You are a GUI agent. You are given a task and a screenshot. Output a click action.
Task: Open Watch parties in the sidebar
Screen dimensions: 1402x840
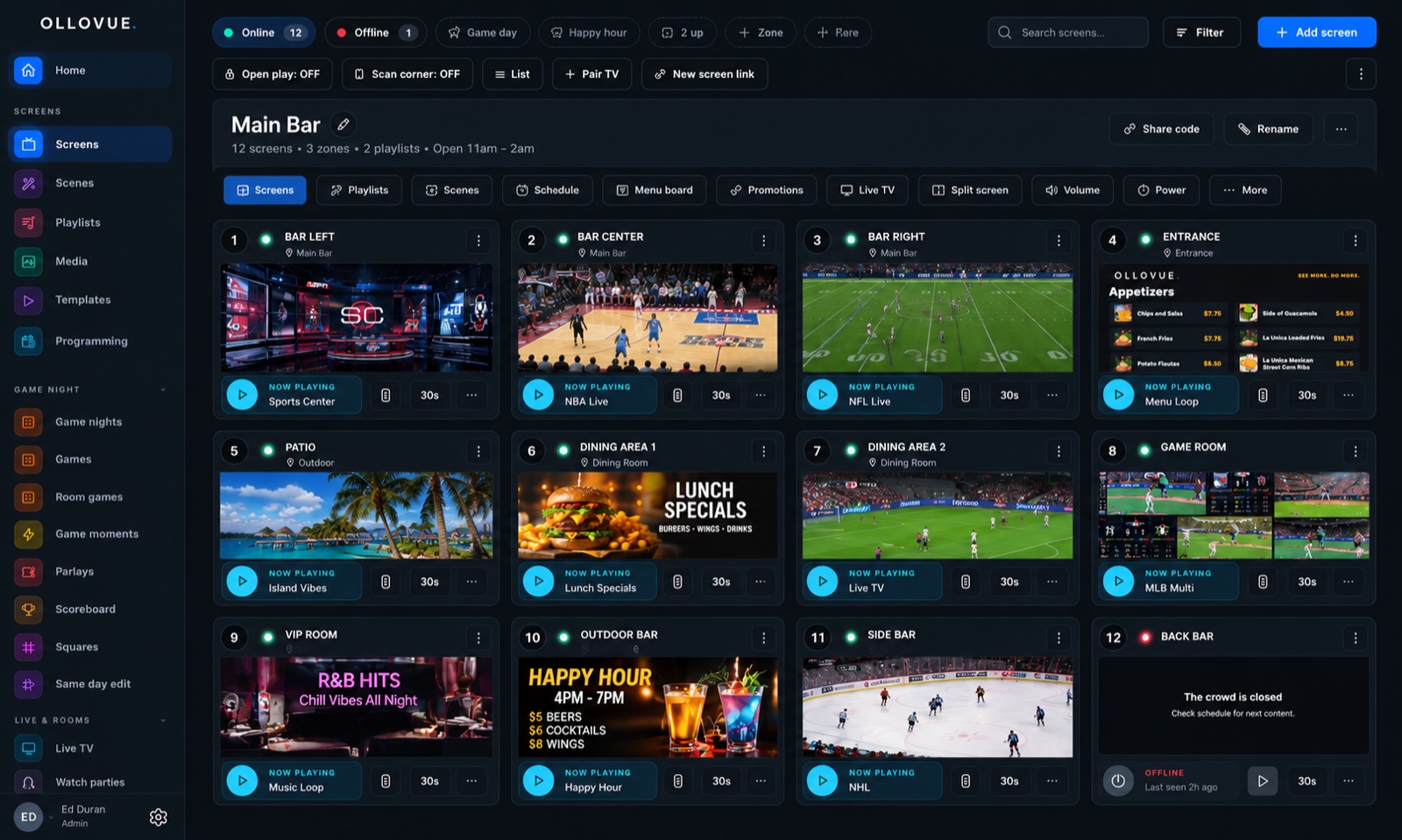90,781
